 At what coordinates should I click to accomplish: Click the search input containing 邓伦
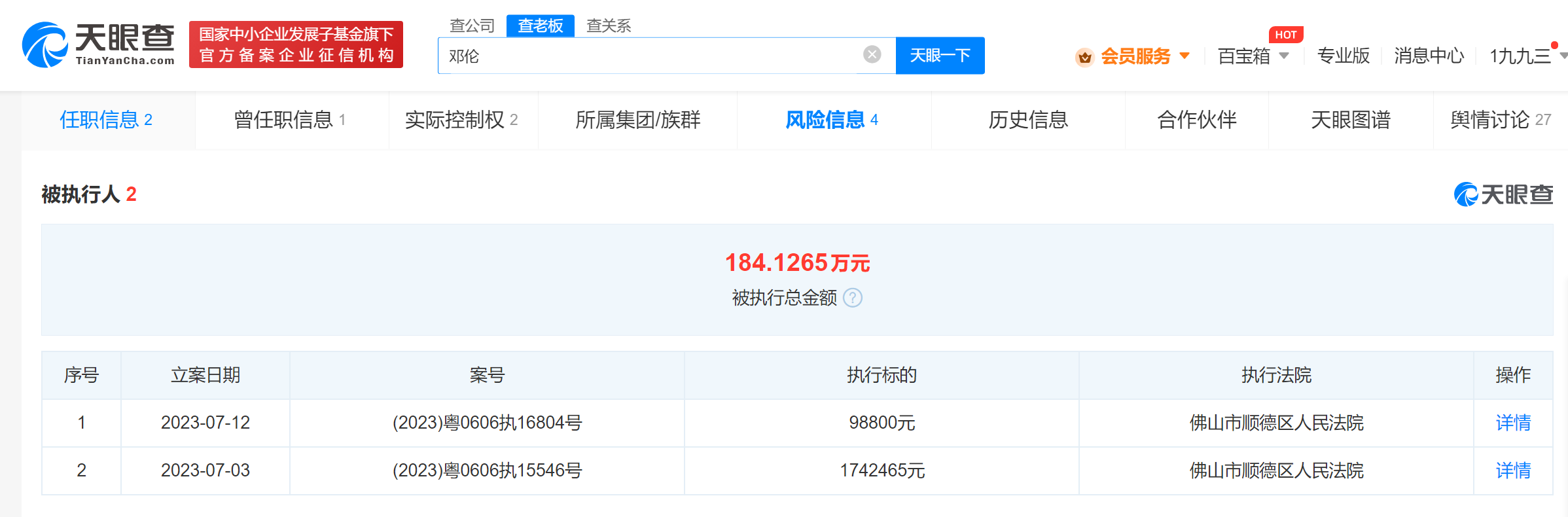(x=648, y=56)
